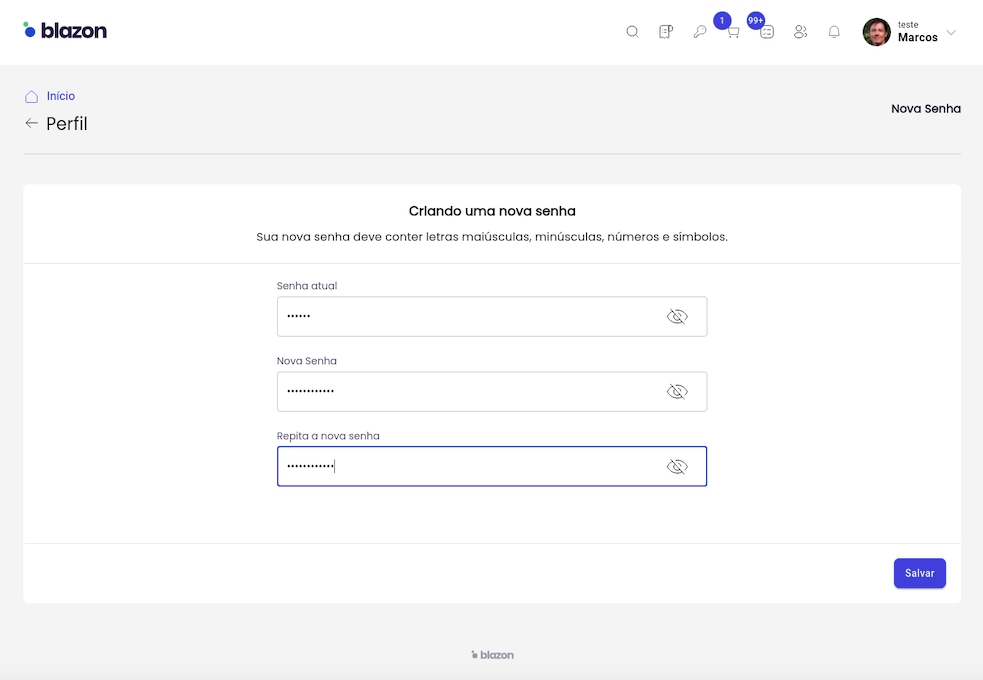
Task: Expand the Marcos user menu chevron
Action: coord(951,32)
